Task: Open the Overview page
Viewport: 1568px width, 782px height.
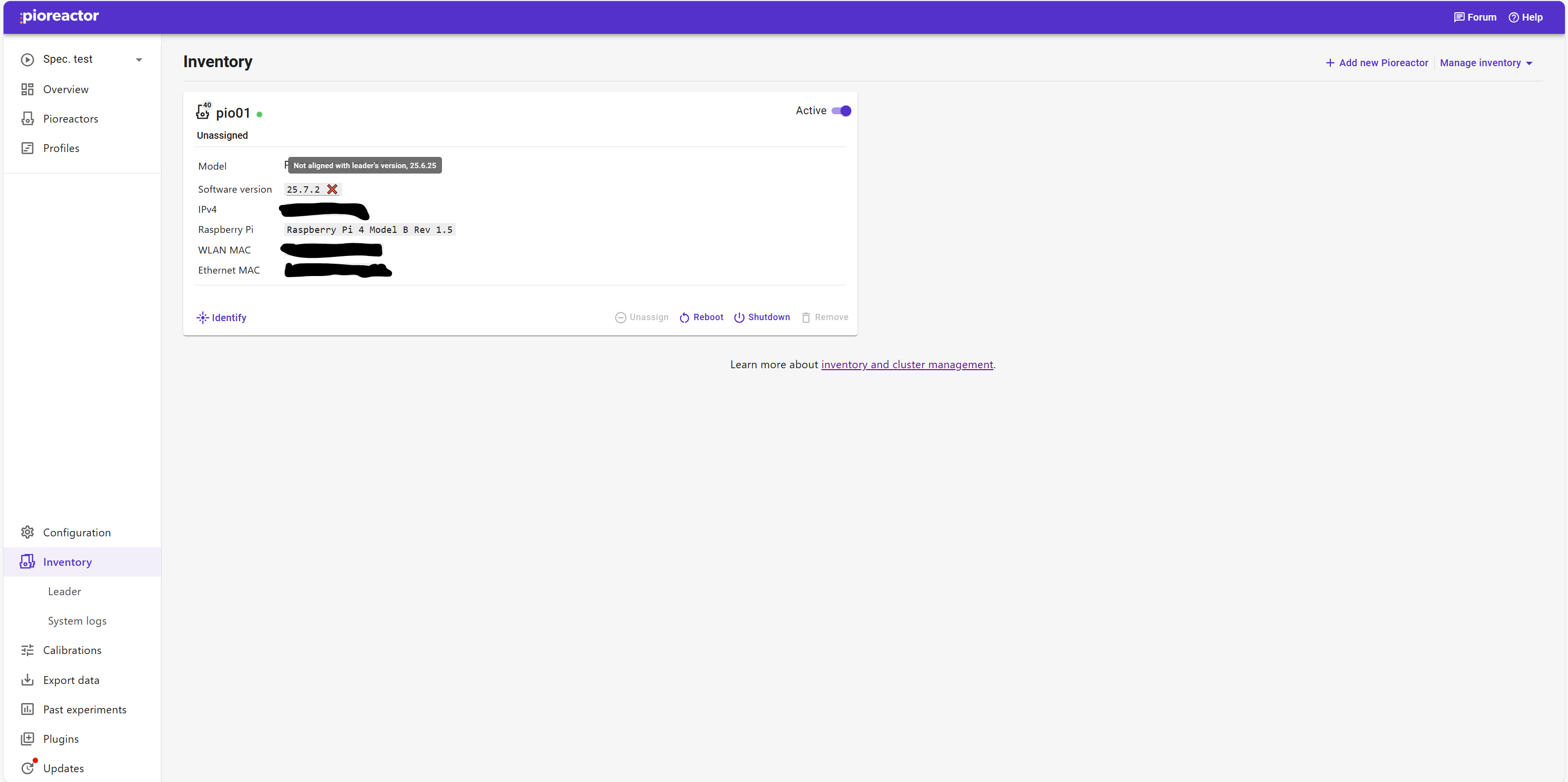Action: point(82,90)
